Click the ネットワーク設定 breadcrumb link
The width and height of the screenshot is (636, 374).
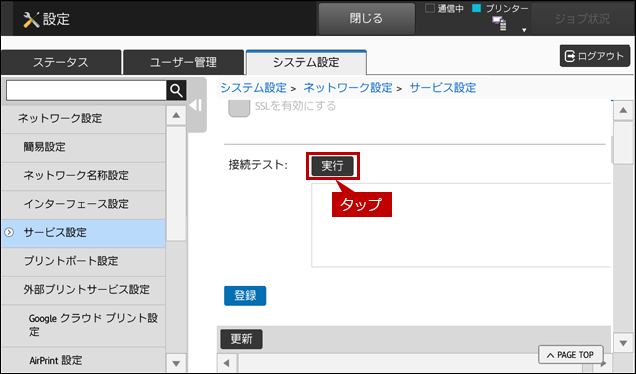click(348, 88)
